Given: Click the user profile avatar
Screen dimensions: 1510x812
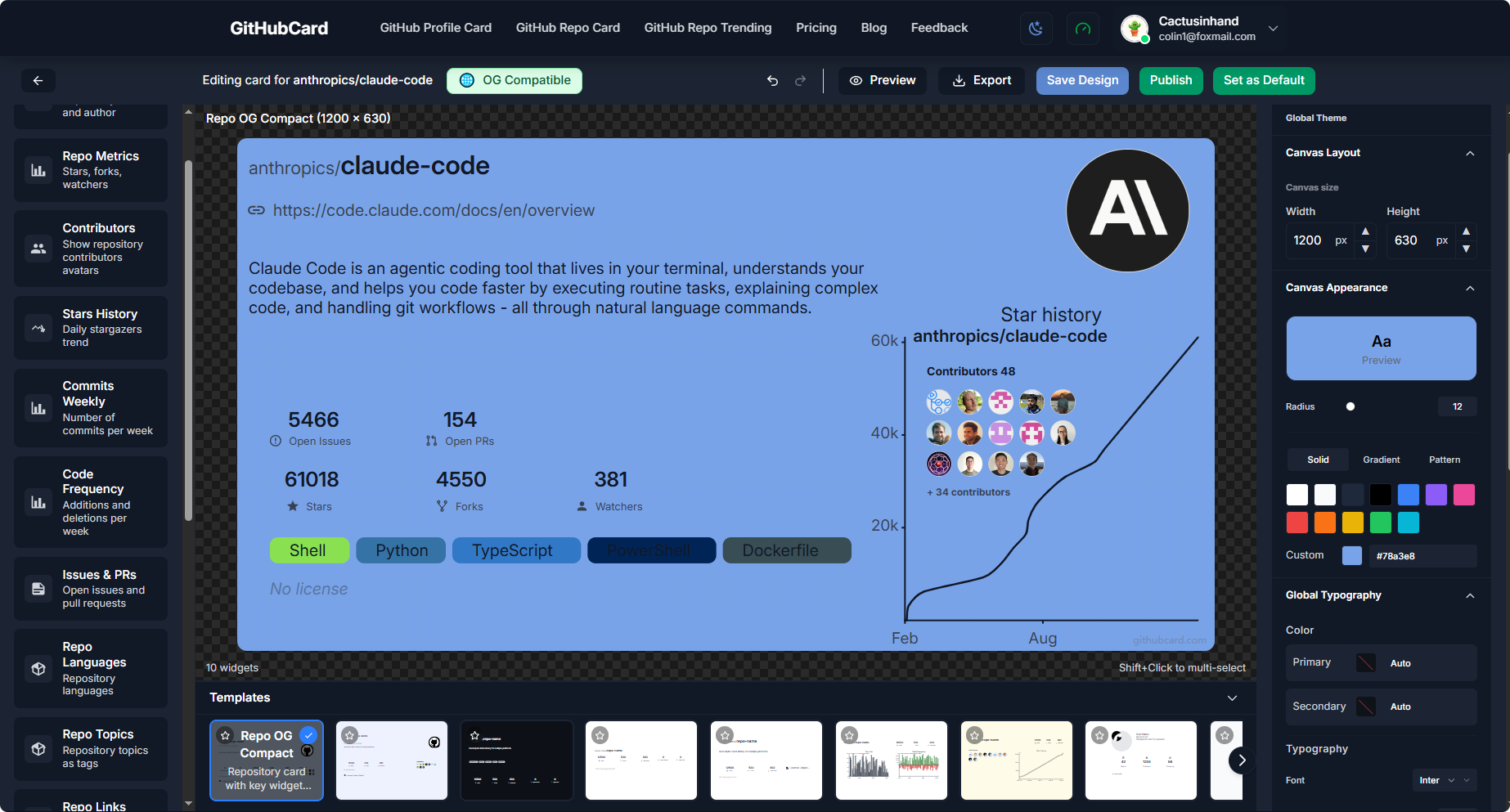Looking at the screenshot, I should coord(1135,29).
